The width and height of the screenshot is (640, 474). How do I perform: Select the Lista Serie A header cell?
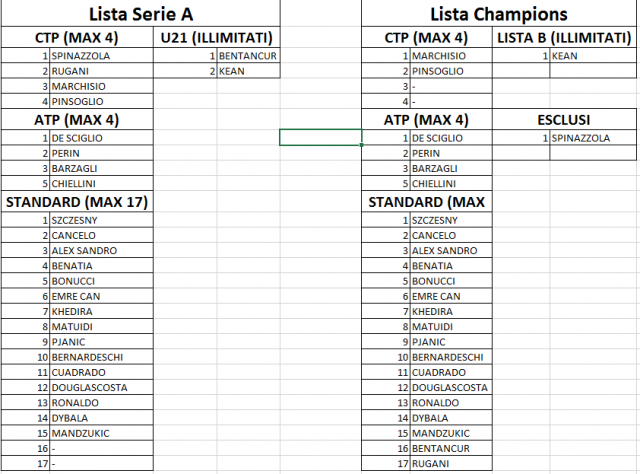point(140,14)
